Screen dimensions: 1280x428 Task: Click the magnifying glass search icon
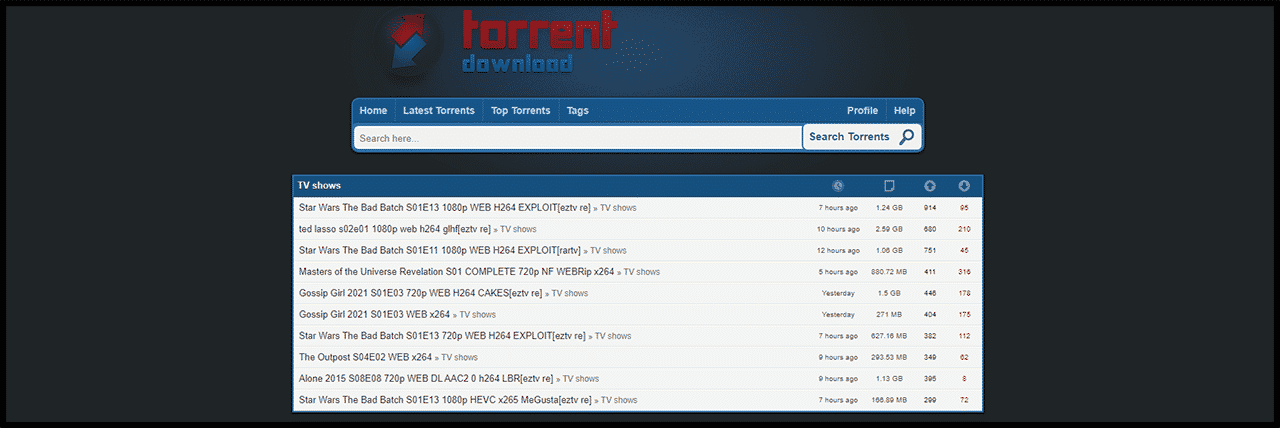pos(906,137)
